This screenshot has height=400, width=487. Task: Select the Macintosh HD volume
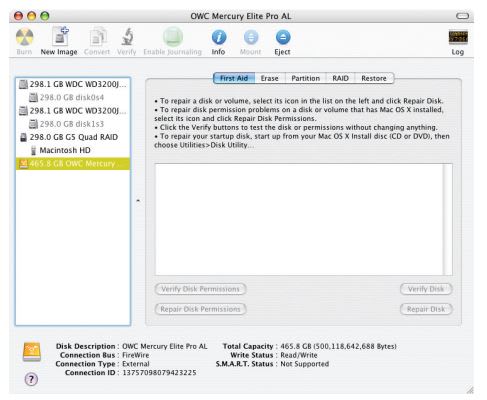[73, 150]
